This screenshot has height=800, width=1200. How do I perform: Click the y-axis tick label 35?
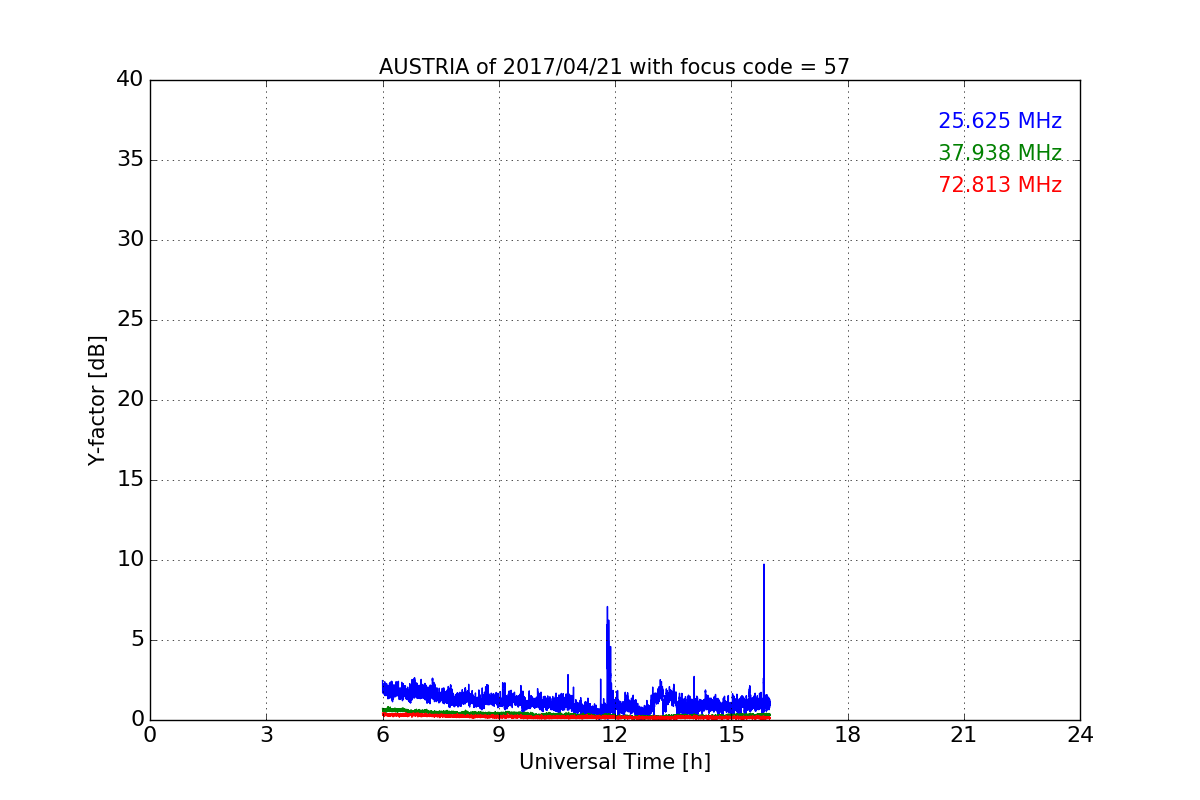pyautogui.click(x=129, y=160)
